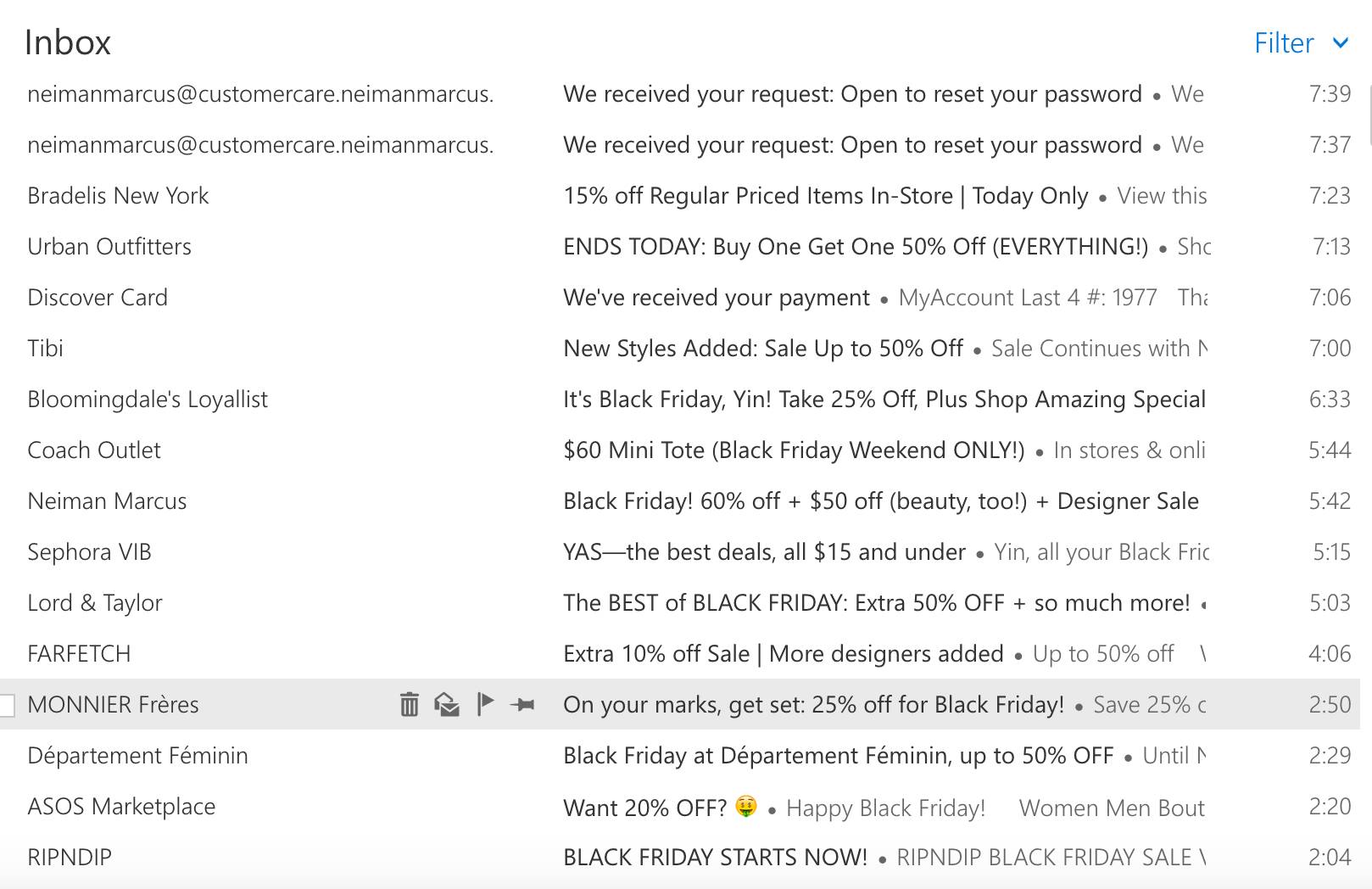Open the Filter dropdown
Screen dimensions: 1372x889
tap(1301, 43)
